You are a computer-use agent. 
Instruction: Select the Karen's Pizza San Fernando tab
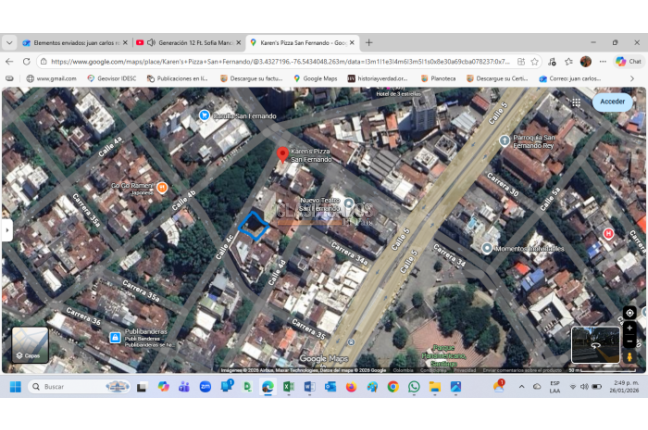302,43
